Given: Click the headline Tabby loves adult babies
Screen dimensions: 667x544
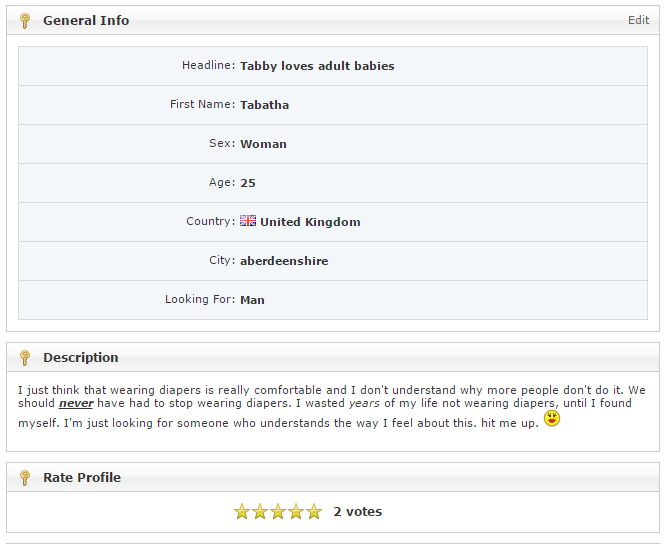Looking at the screenshot, I should coord(317,66).
